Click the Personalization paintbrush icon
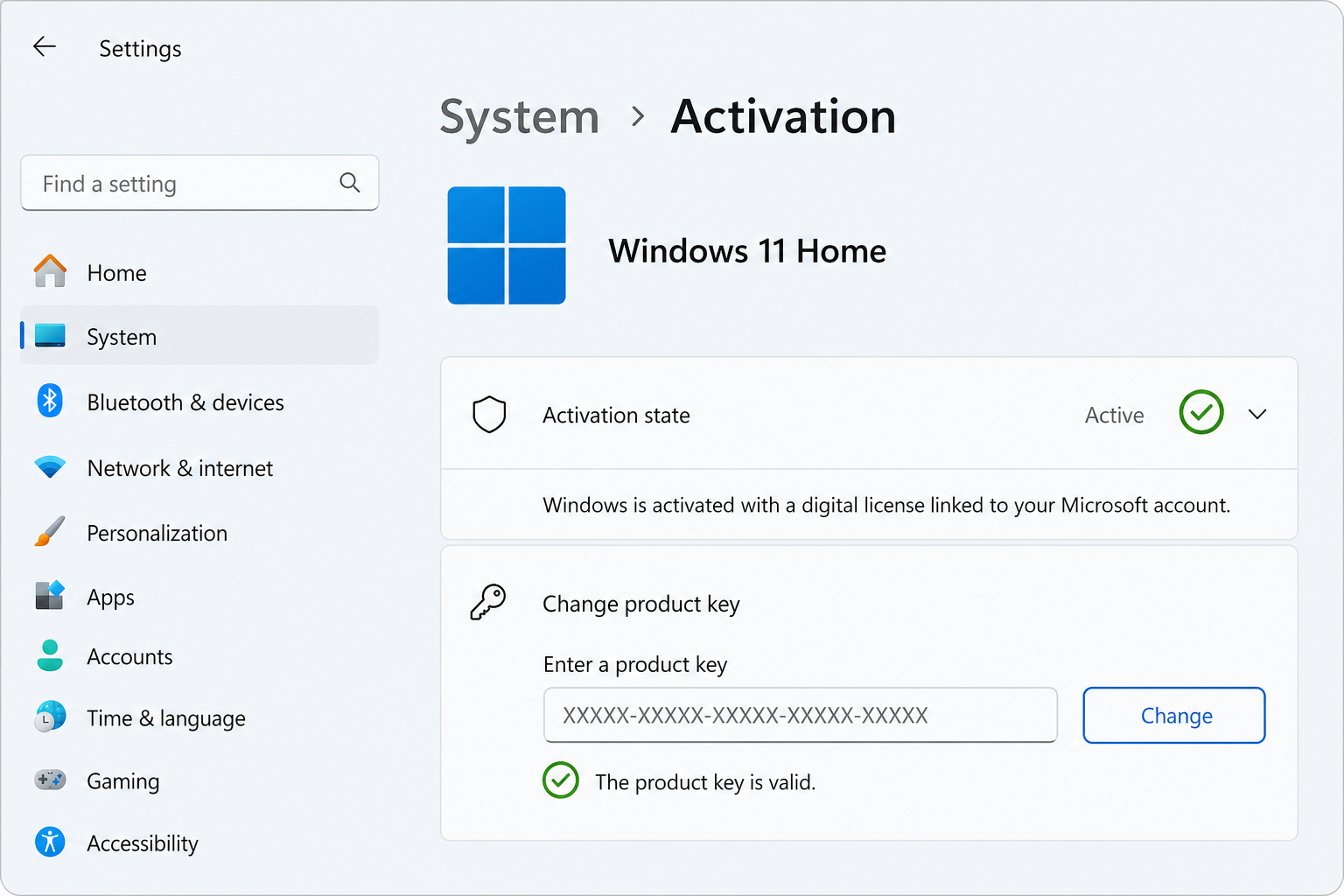The height and width of the screenshot is (896, 1344). 50,531
